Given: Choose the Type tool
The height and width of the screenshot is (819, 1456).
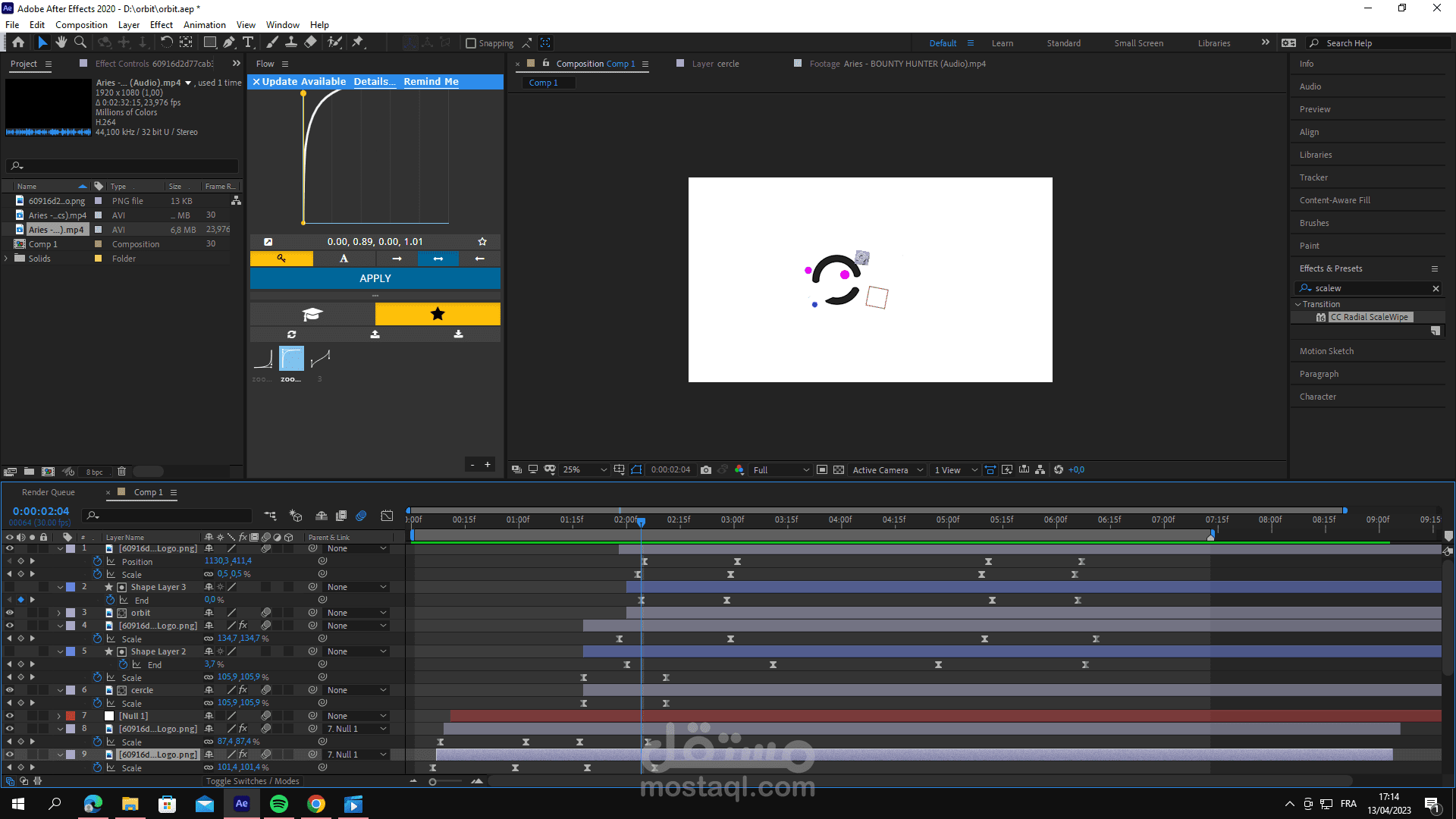Looking at the screenshot, I should (248, 42).
